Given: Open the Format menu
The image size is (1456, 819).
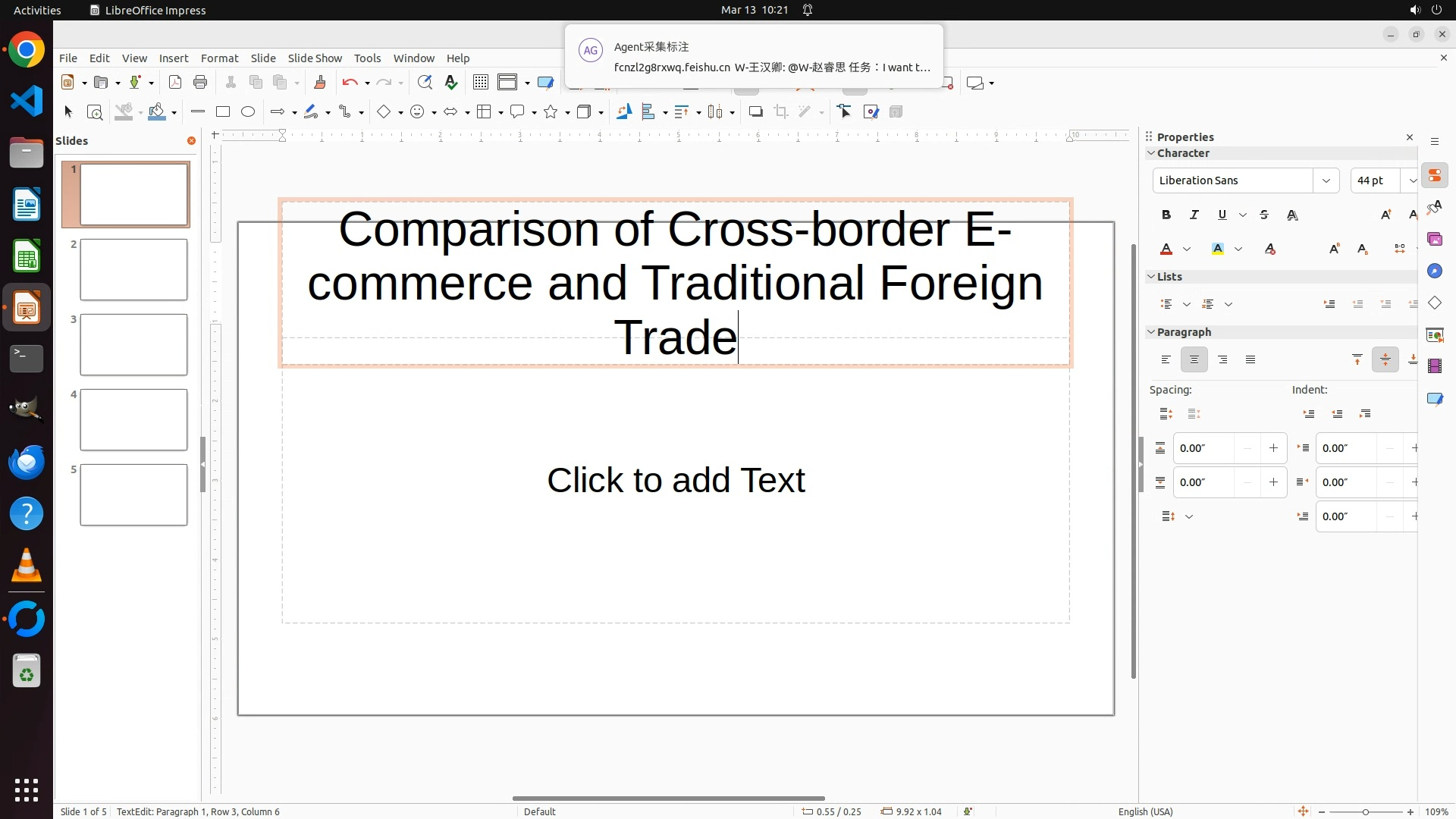Looking at the screenshot, I should (219, 58).
